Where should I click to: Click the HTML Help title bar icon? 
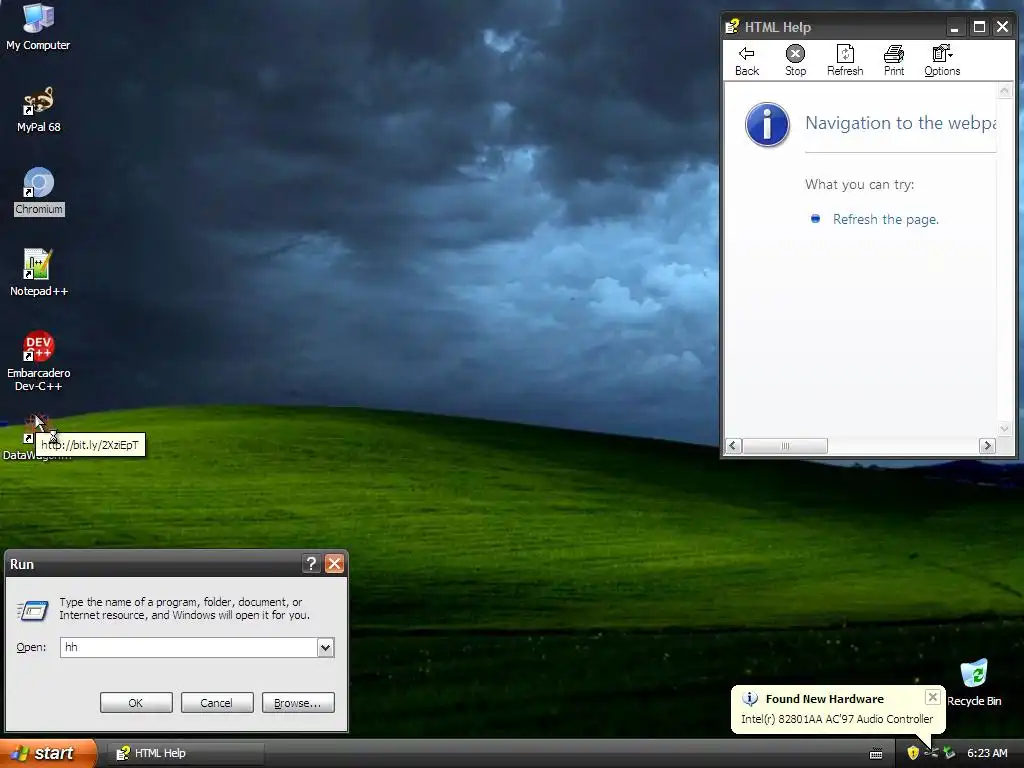coord(732,27)
